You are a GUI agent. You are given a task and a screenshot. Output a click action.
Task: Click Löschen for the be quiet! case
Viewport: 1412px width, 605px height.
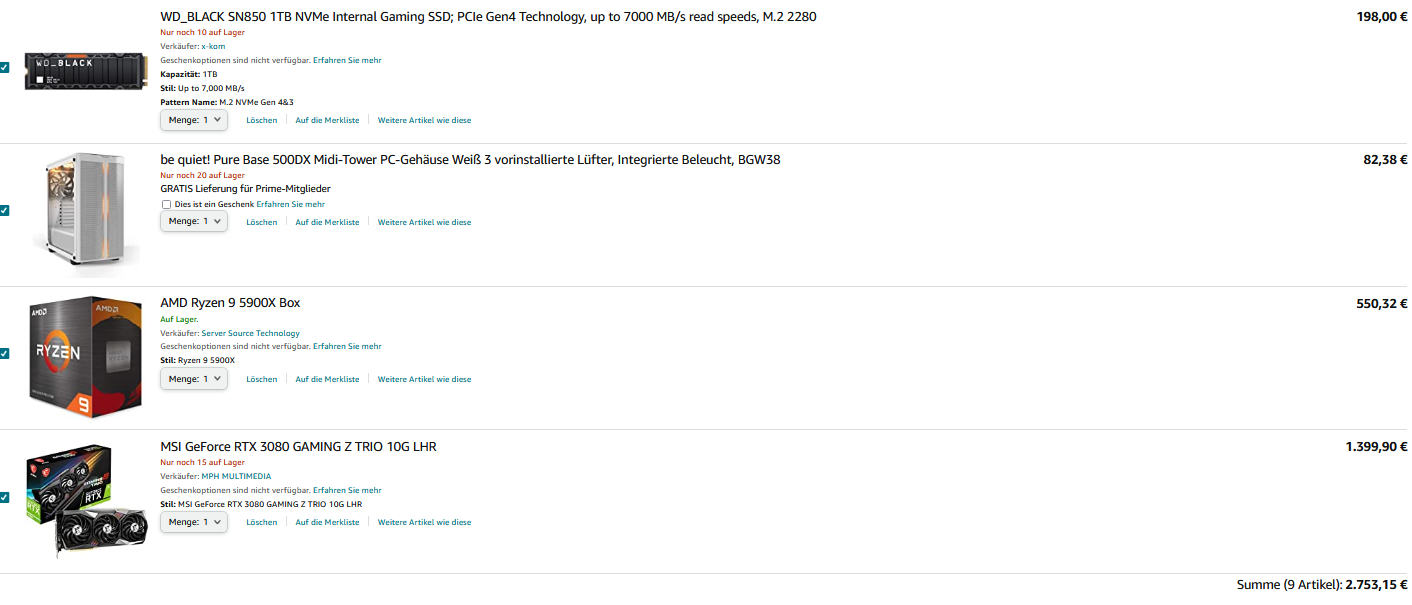point(262,222)
